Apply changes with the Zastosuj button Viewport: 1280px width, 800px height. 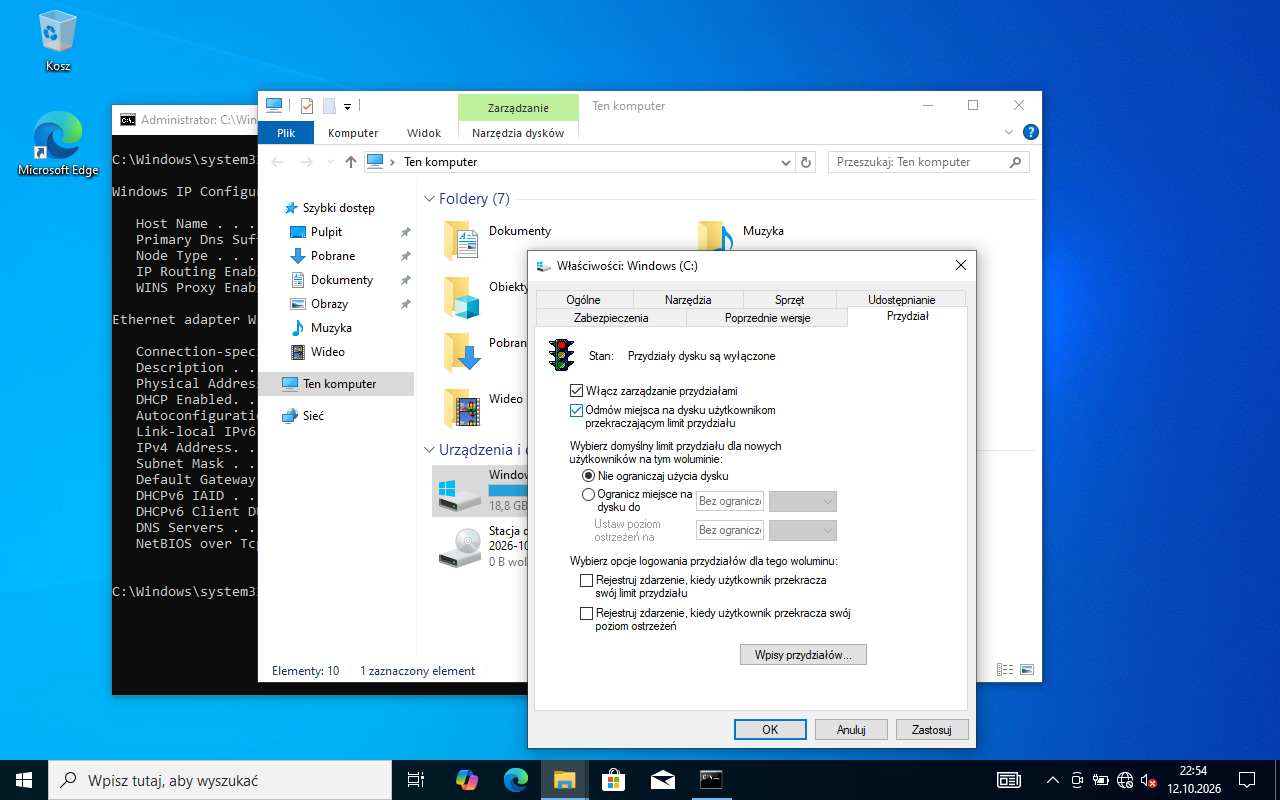(x=932, y=730)
